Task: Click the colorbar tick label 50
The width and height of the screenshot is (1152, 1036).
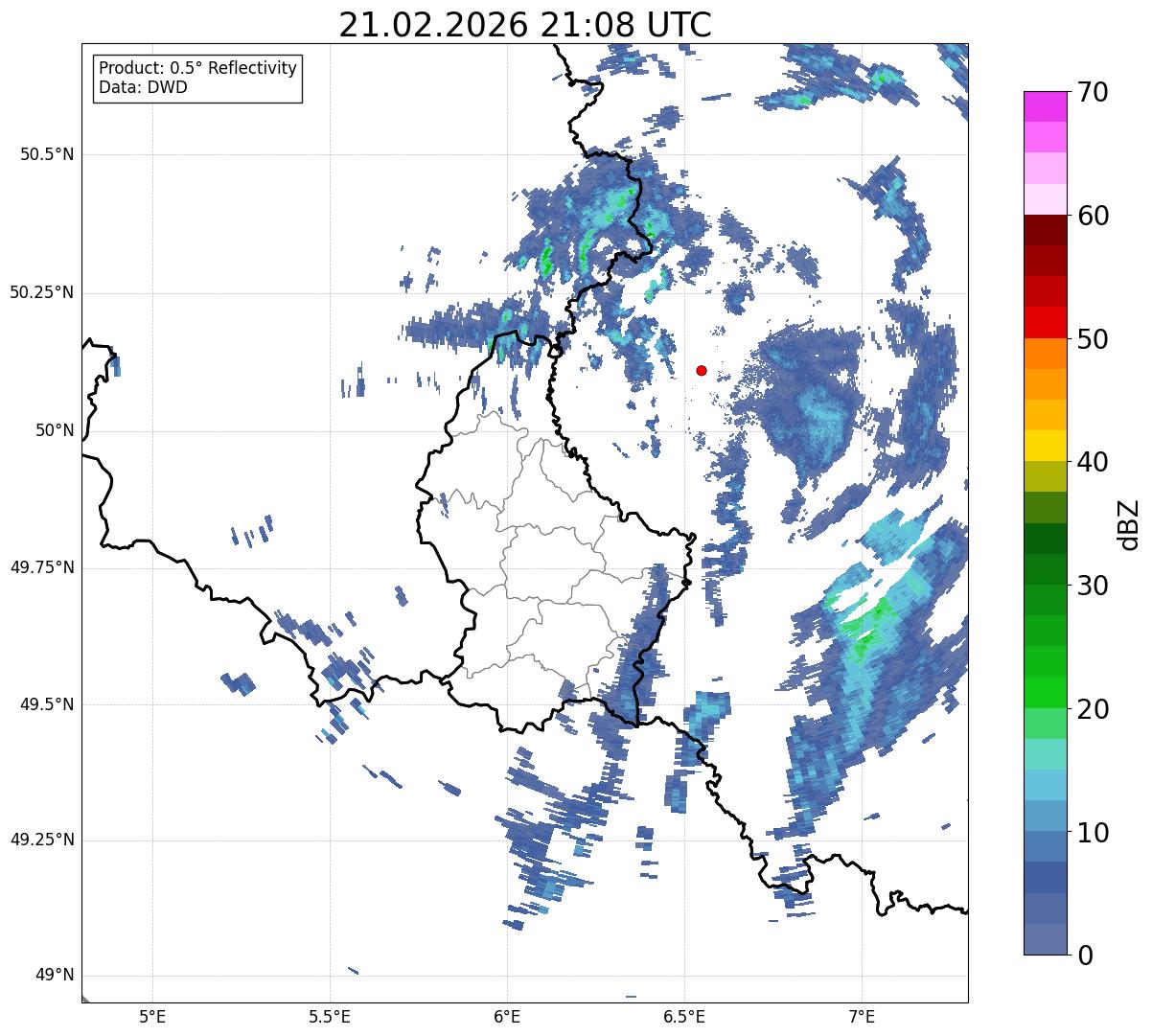Action: 1094,339
